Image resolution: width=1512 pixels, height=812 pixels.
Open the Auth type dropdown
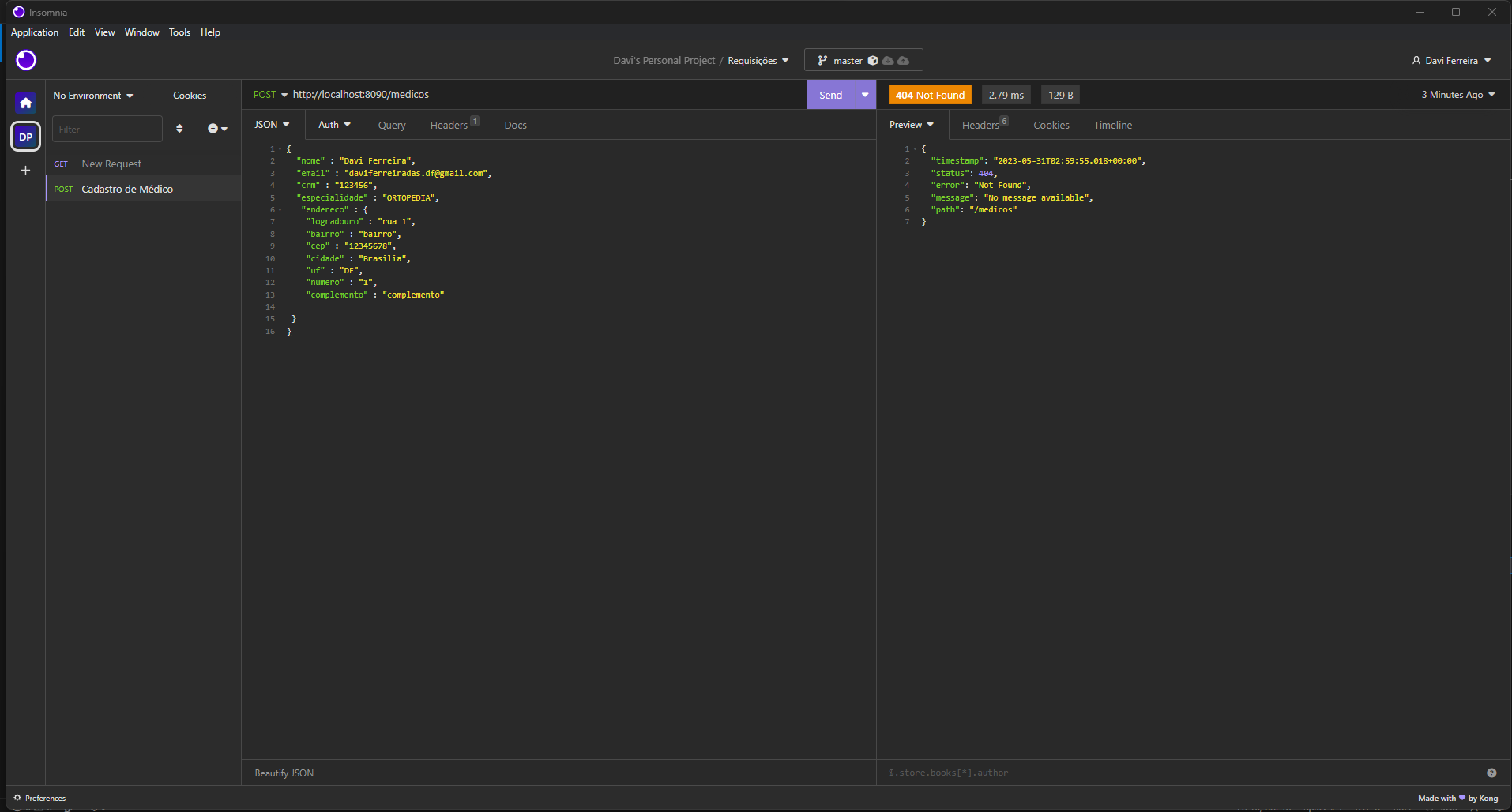334,125
